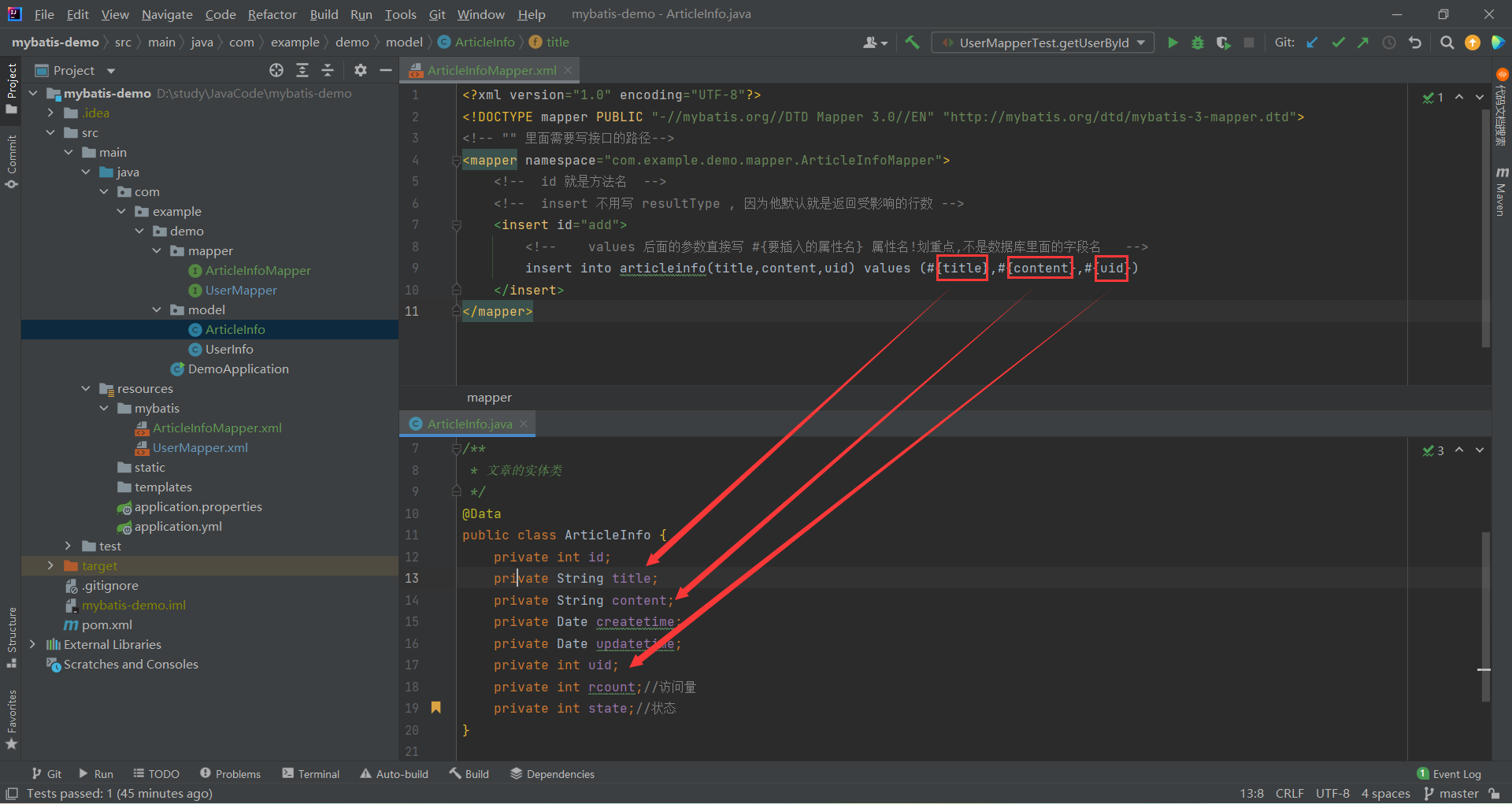The image size is (1512, 804).
Task: Open the Terminal tool window
Action: point(311,774)
